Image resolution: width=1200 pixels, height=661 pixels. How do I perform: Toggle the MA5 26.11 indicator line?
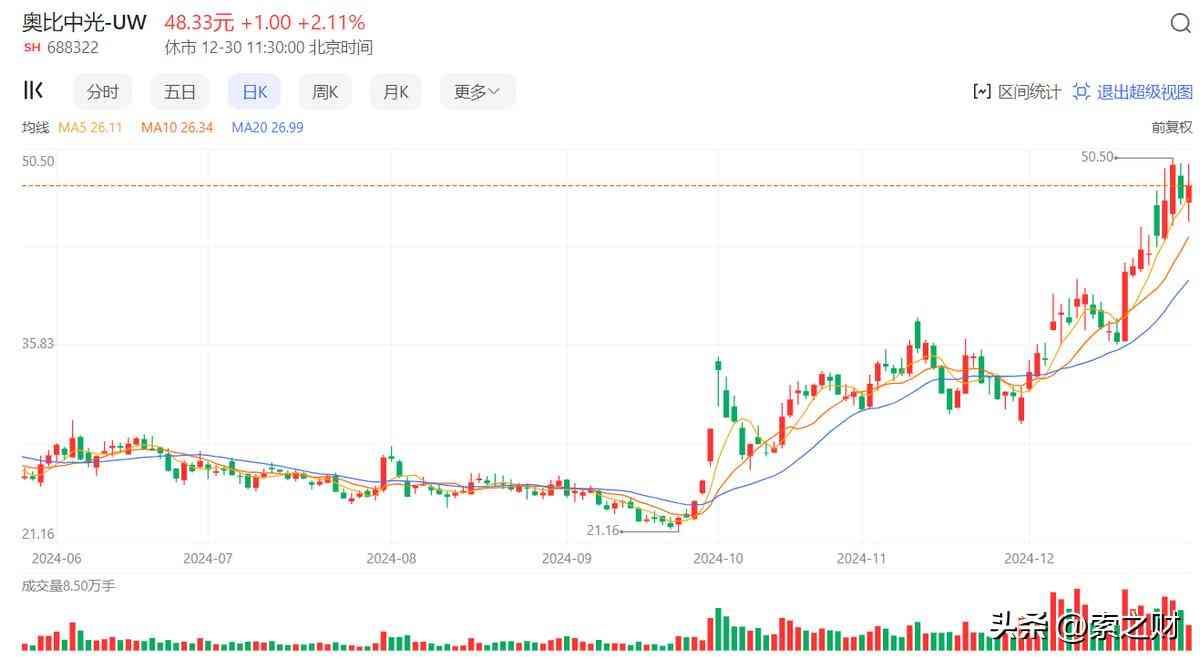tap(90, 127)
